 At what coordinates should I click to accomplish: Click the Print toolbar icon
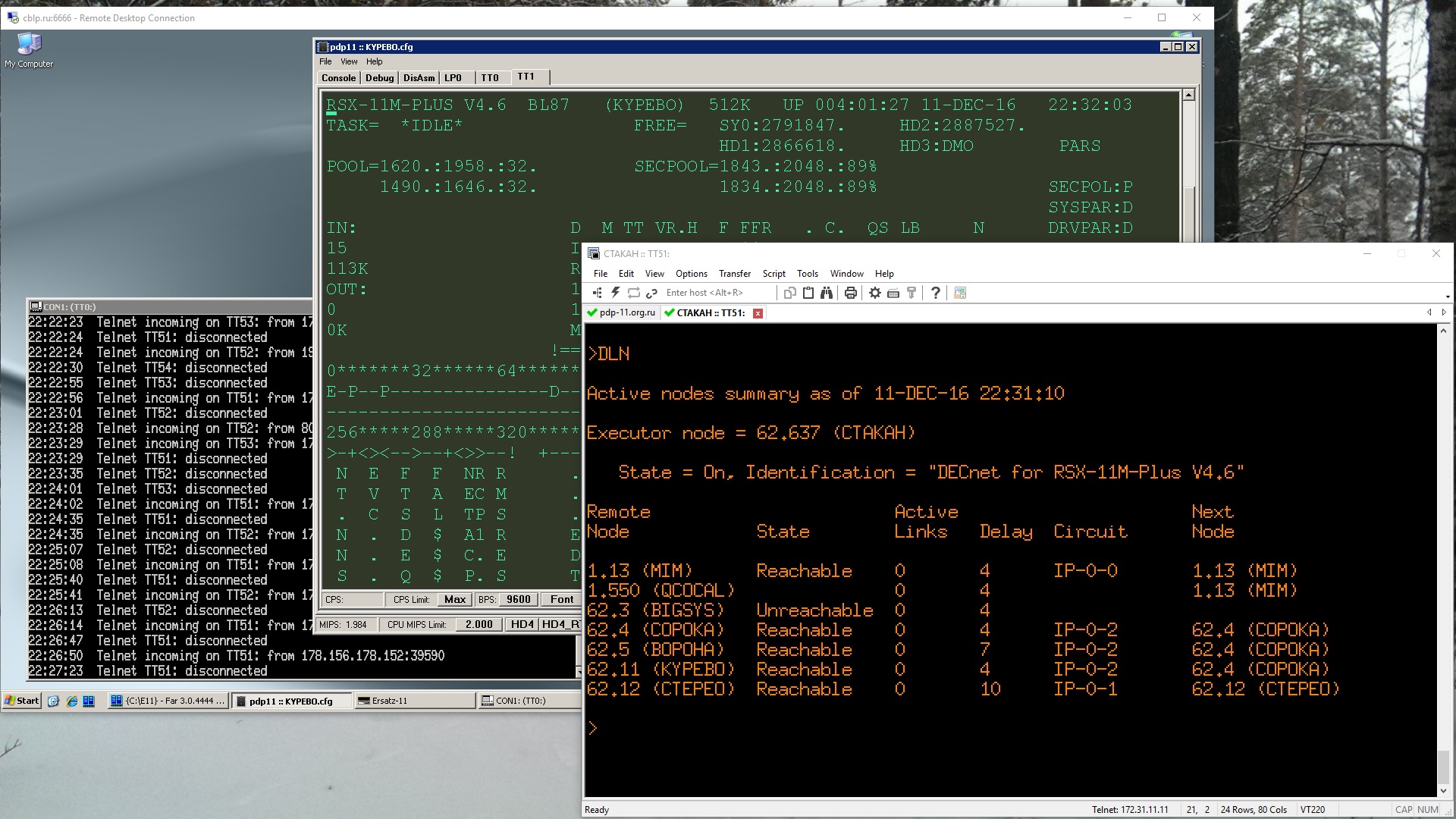point(851,293)
